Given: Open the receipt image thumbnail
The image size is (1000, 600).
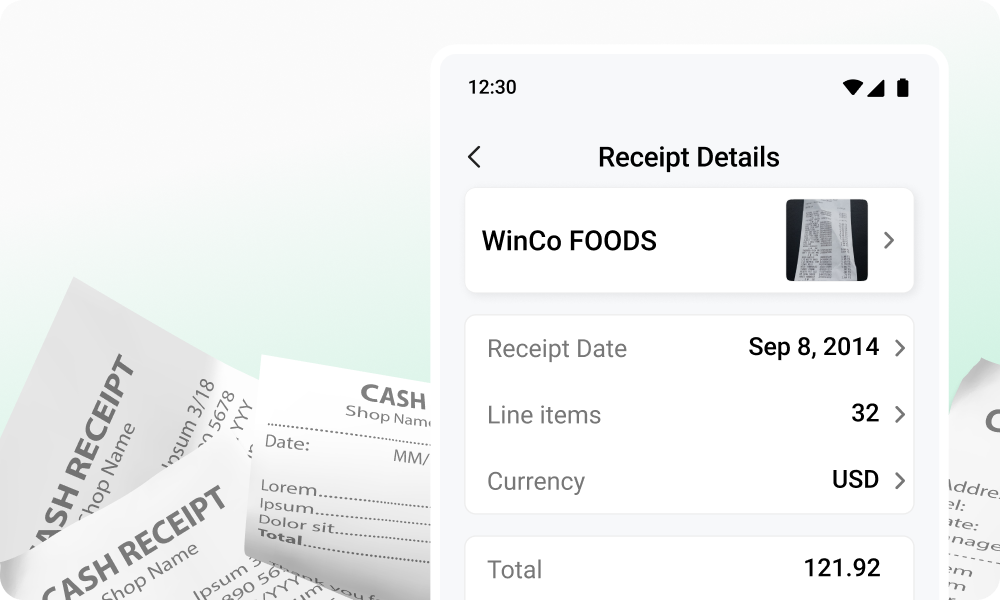Looking at the screenshot, I should point(826,241).
